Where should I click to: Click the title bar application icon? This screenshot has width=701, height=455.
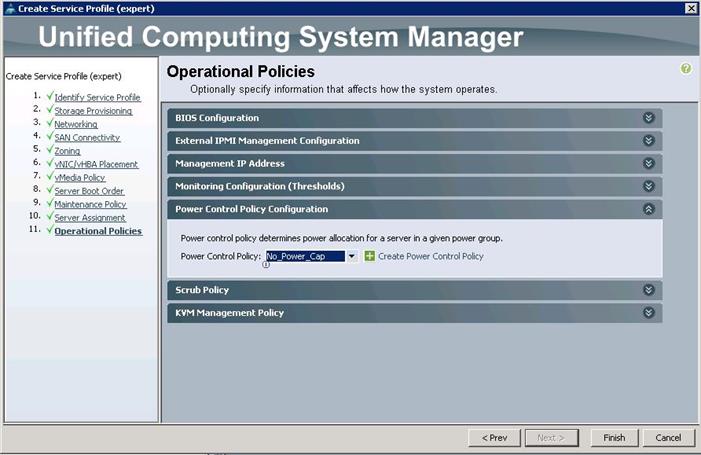pos(10,8)
